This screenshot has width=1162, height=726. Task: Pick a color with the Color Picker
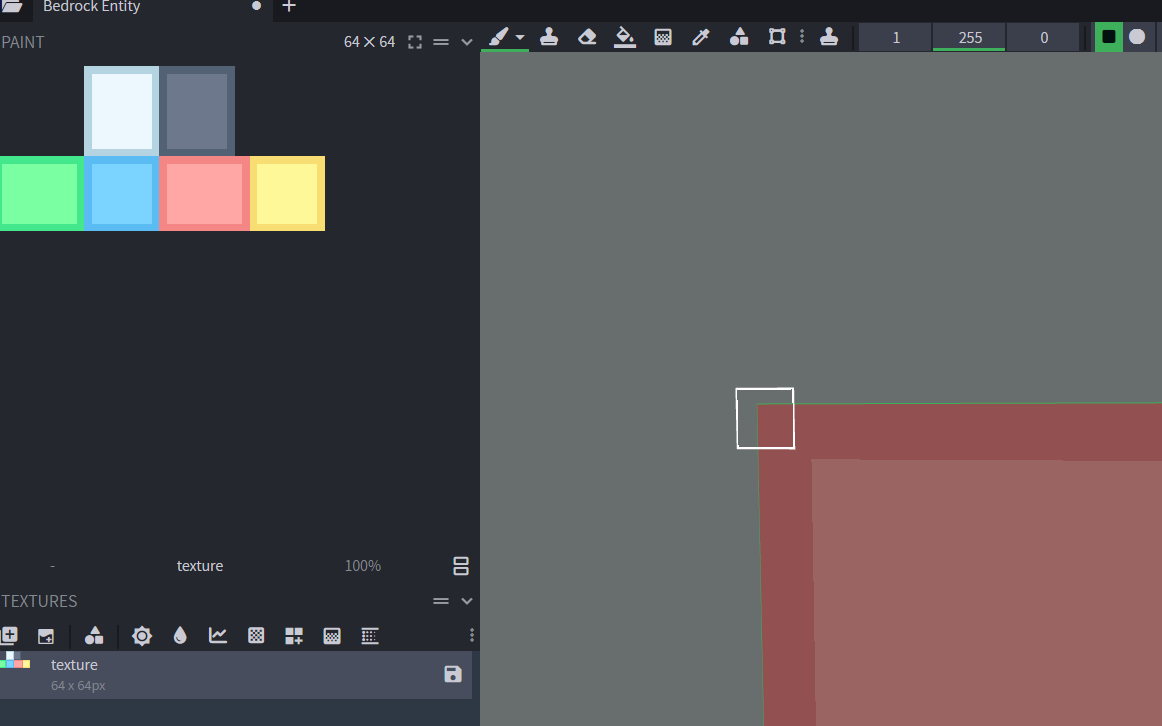pos(701,37)
